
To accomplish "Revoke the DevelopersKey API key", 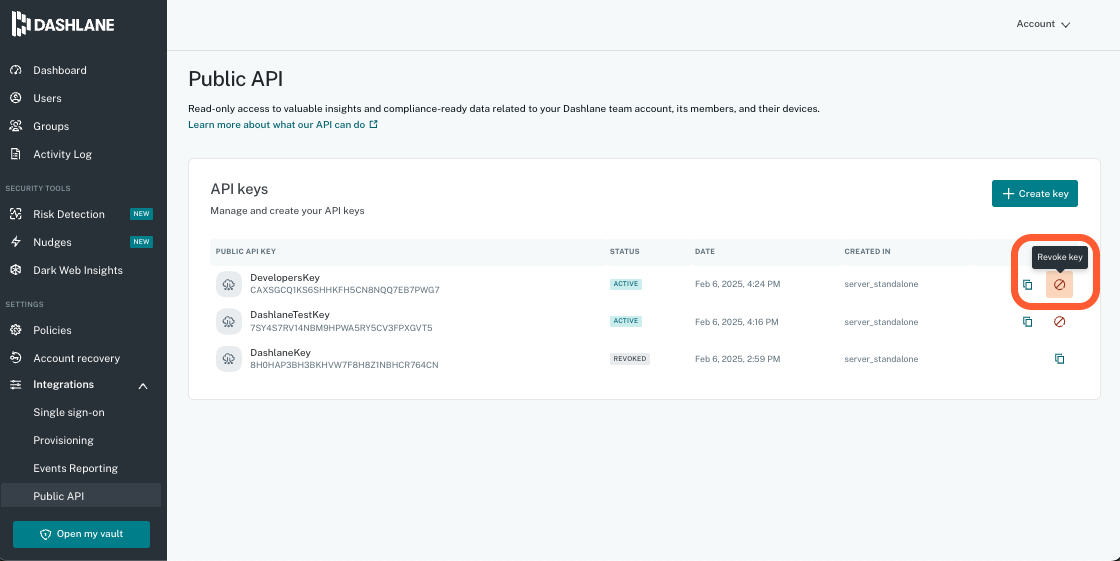I will coord(1059,285).
